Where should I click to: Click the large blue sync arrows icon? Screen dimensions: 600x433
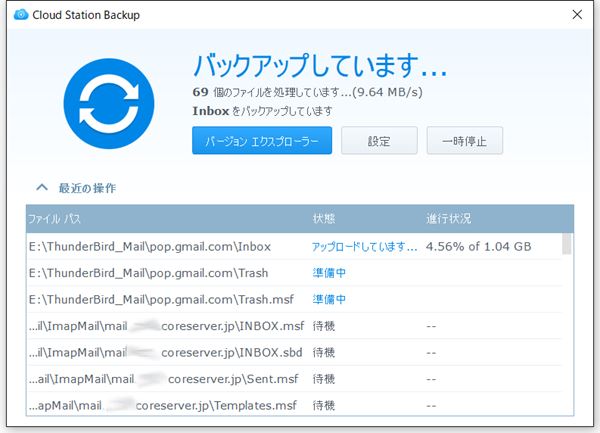pyautogui.click(x=109, y=104)
